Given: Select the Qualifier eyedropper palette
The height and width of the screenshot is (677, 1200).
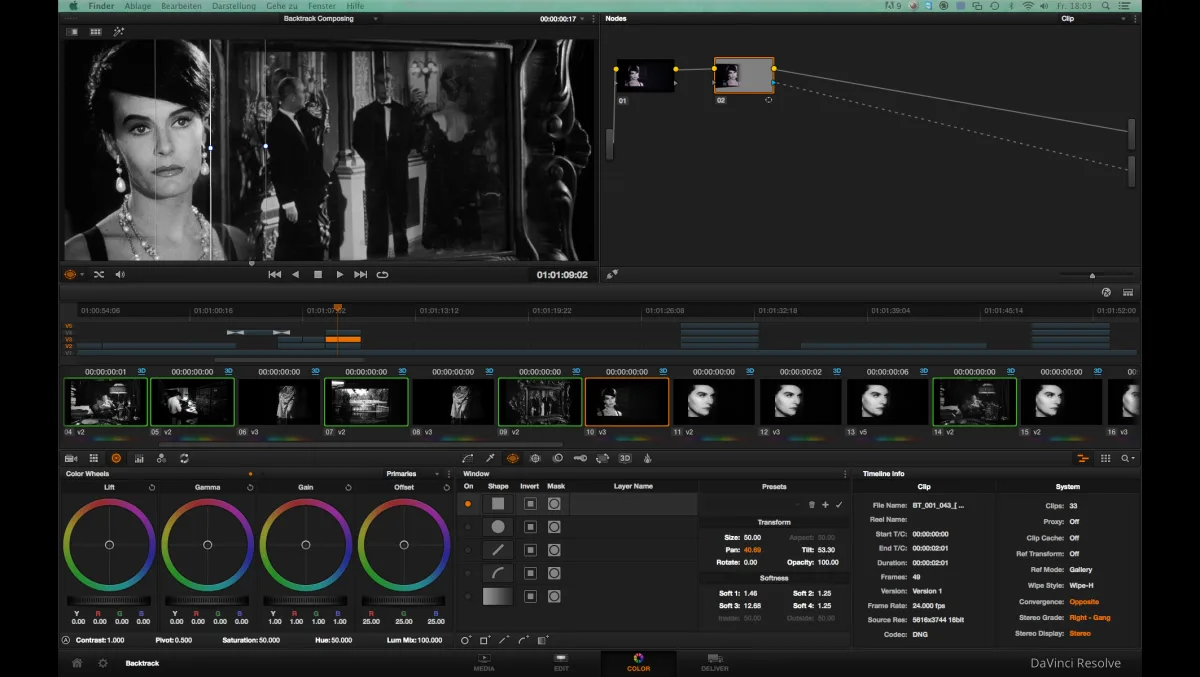Looking at the screenshot, I should (x=490, y=458).
